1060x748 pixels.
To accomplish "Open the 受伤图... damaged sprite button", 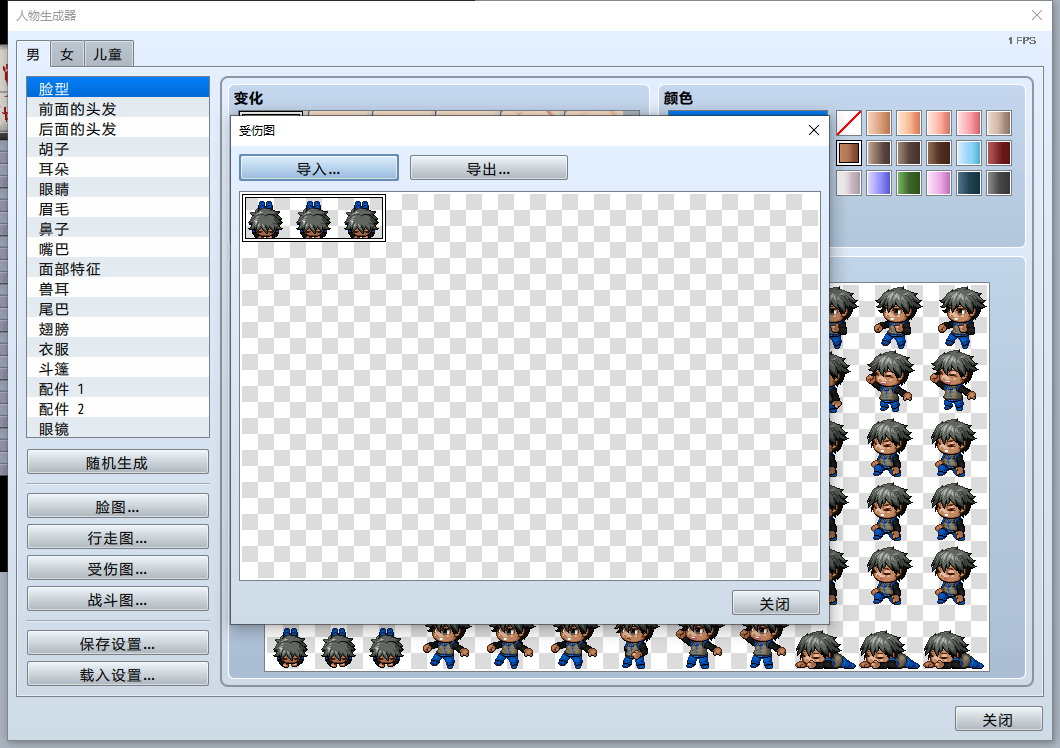I will coord(118,568).
